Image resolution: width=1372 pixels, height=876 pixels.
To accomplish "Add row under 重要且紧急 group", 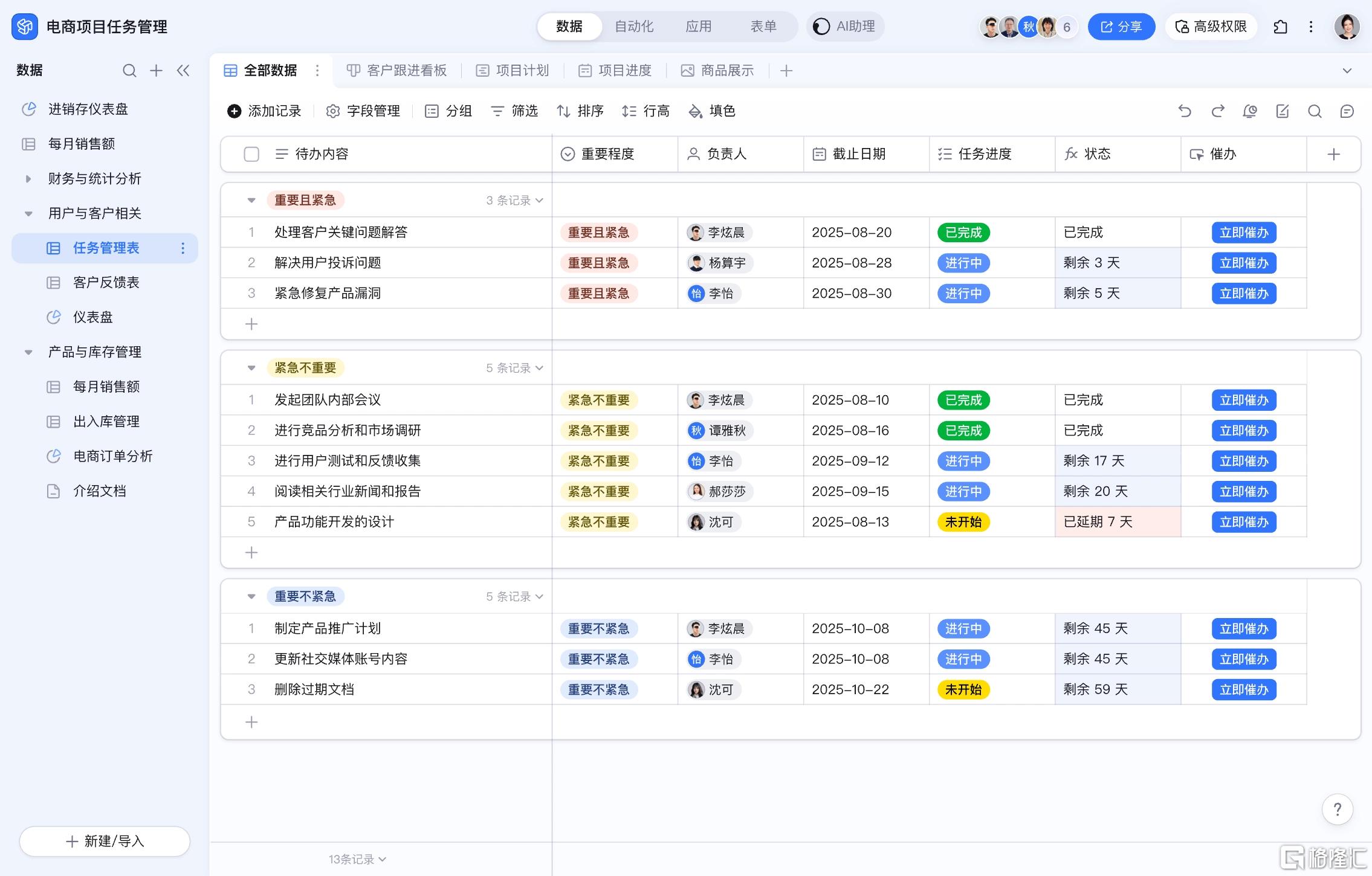I will coord(251,324).
